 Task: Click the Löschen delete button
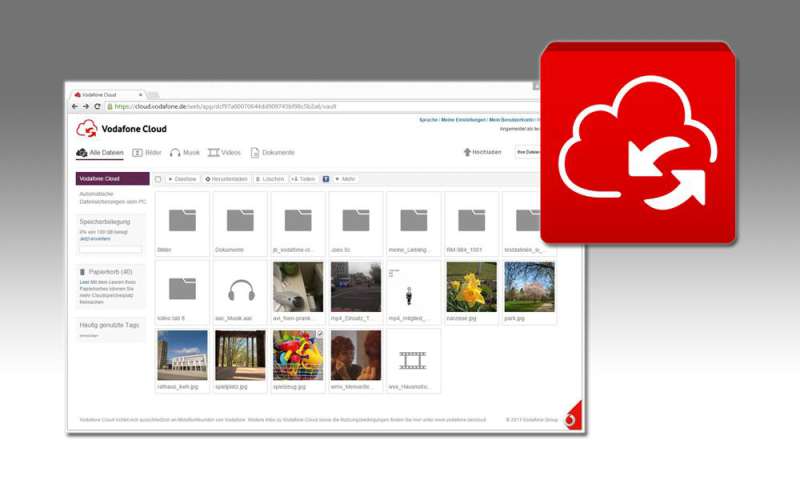270,179
